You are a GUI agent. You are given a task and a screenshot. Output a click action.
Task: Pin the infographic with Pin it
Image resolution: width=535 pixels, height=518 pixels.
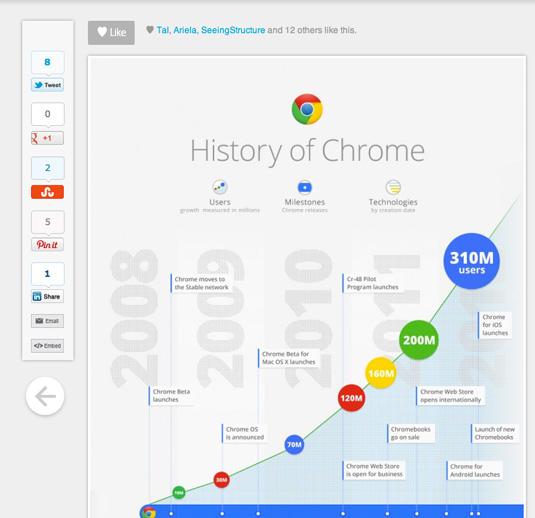coord(47,245)
